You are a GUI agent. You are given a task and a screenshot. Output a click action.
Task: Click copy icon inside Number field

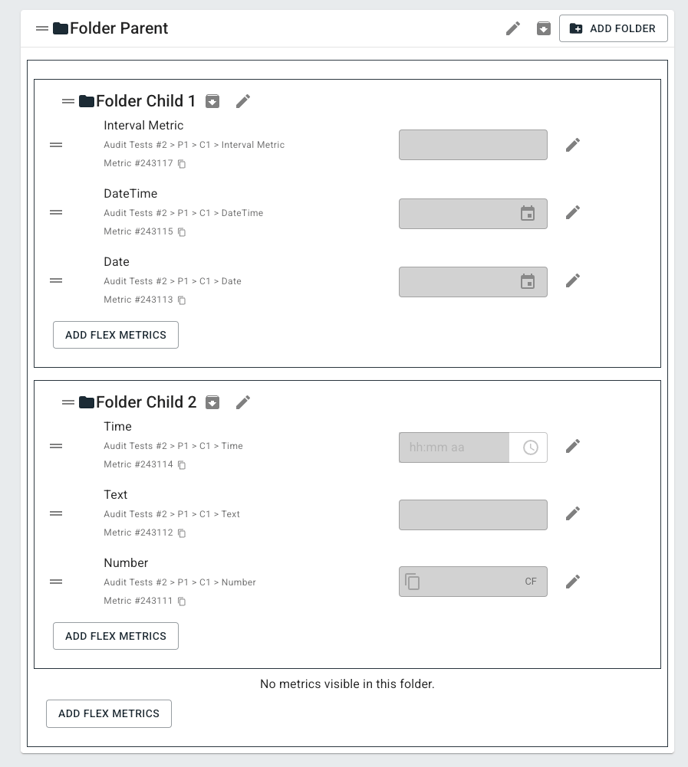point(413,582)
